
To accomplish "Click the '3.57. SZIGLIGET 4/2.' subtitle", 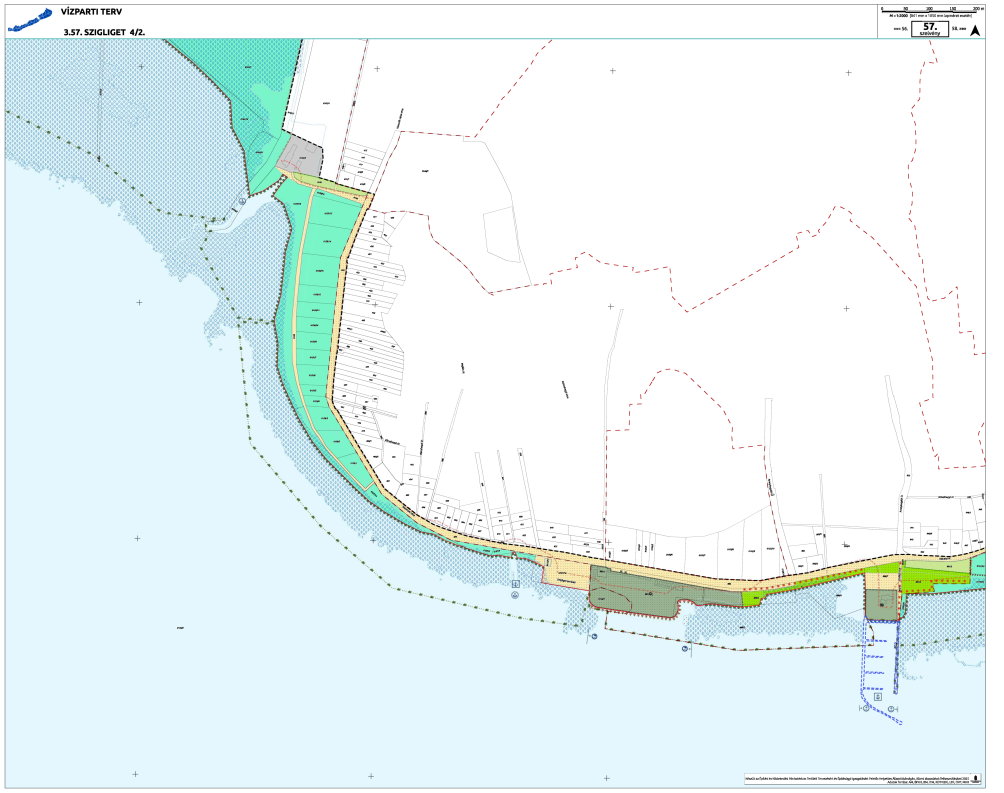I will pyautogui.click(x=104, y=32).
